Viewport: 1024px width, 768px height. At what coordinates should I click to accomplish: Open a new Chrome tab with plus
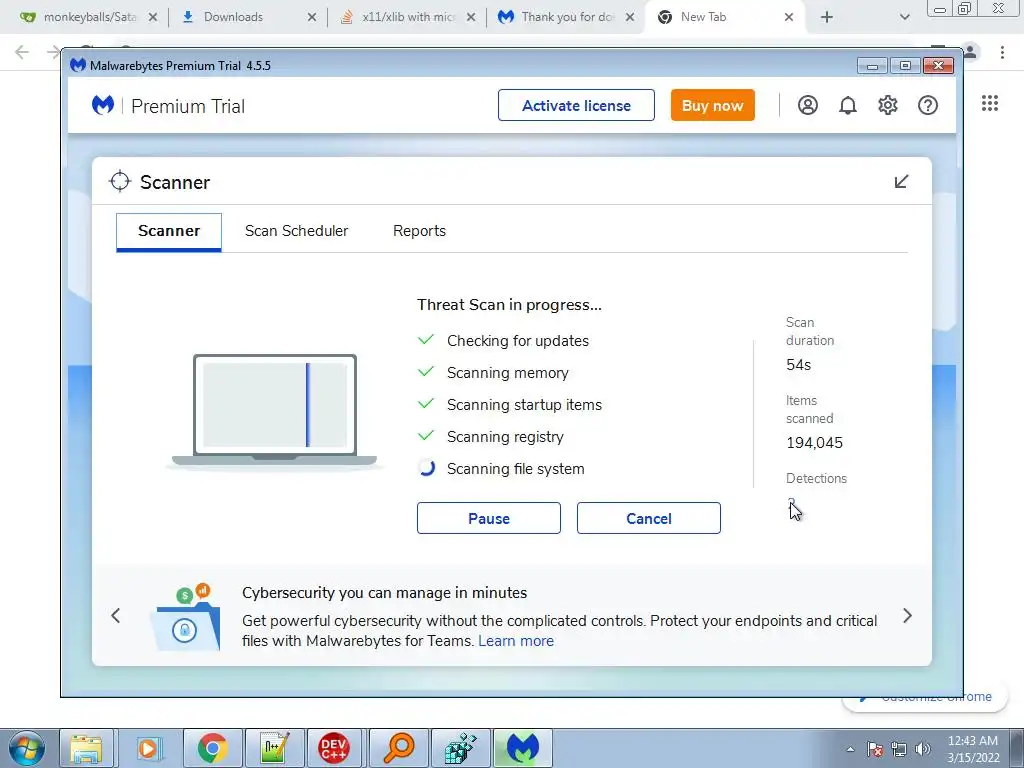tap(827, 18)
